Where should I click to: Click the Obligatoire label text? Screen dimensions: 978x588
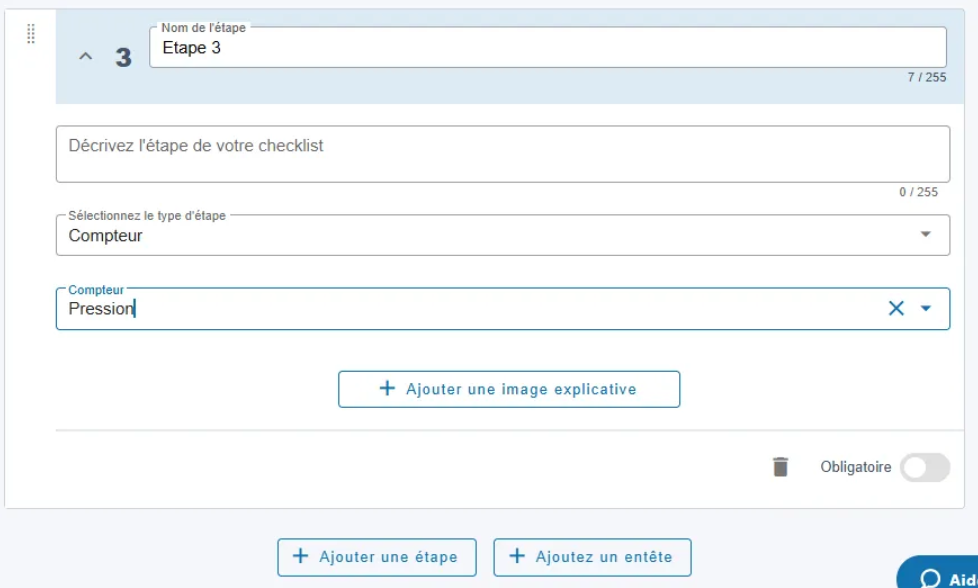855,466
